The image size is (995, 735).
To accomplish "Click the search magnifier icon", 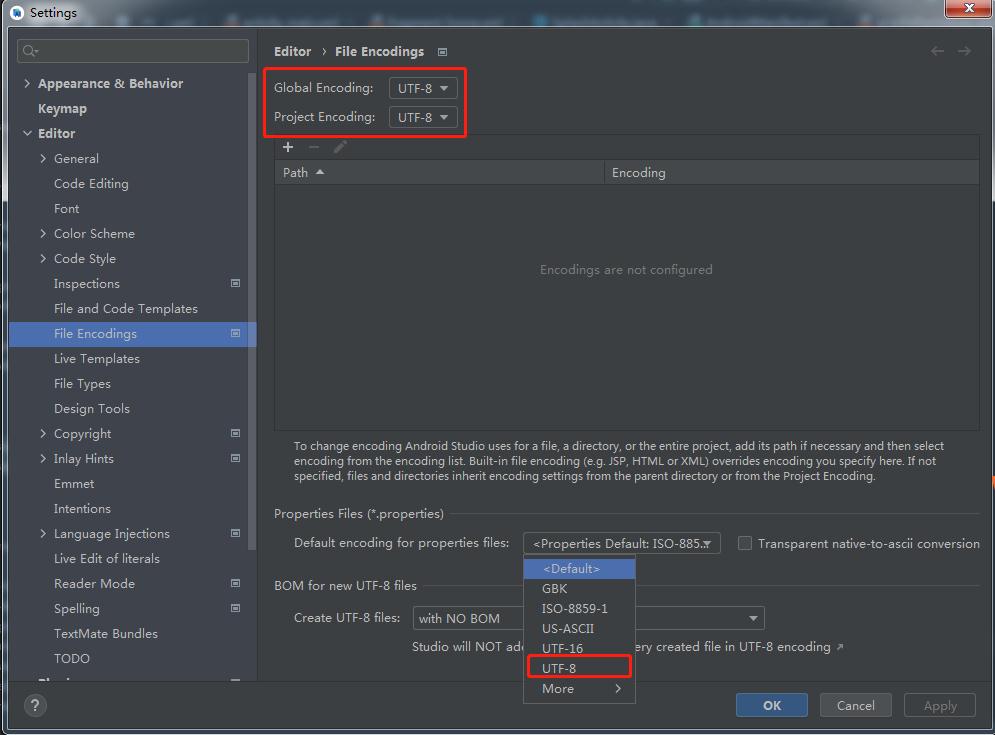I will point(30,51).
